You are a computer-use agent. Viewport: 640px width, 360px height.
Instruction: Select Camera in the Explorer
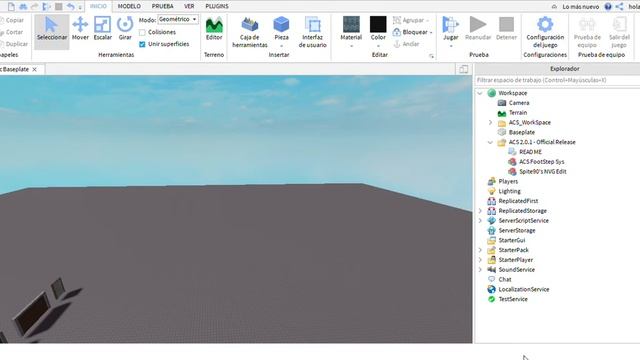pyautogui.click(x=519, y=103)
